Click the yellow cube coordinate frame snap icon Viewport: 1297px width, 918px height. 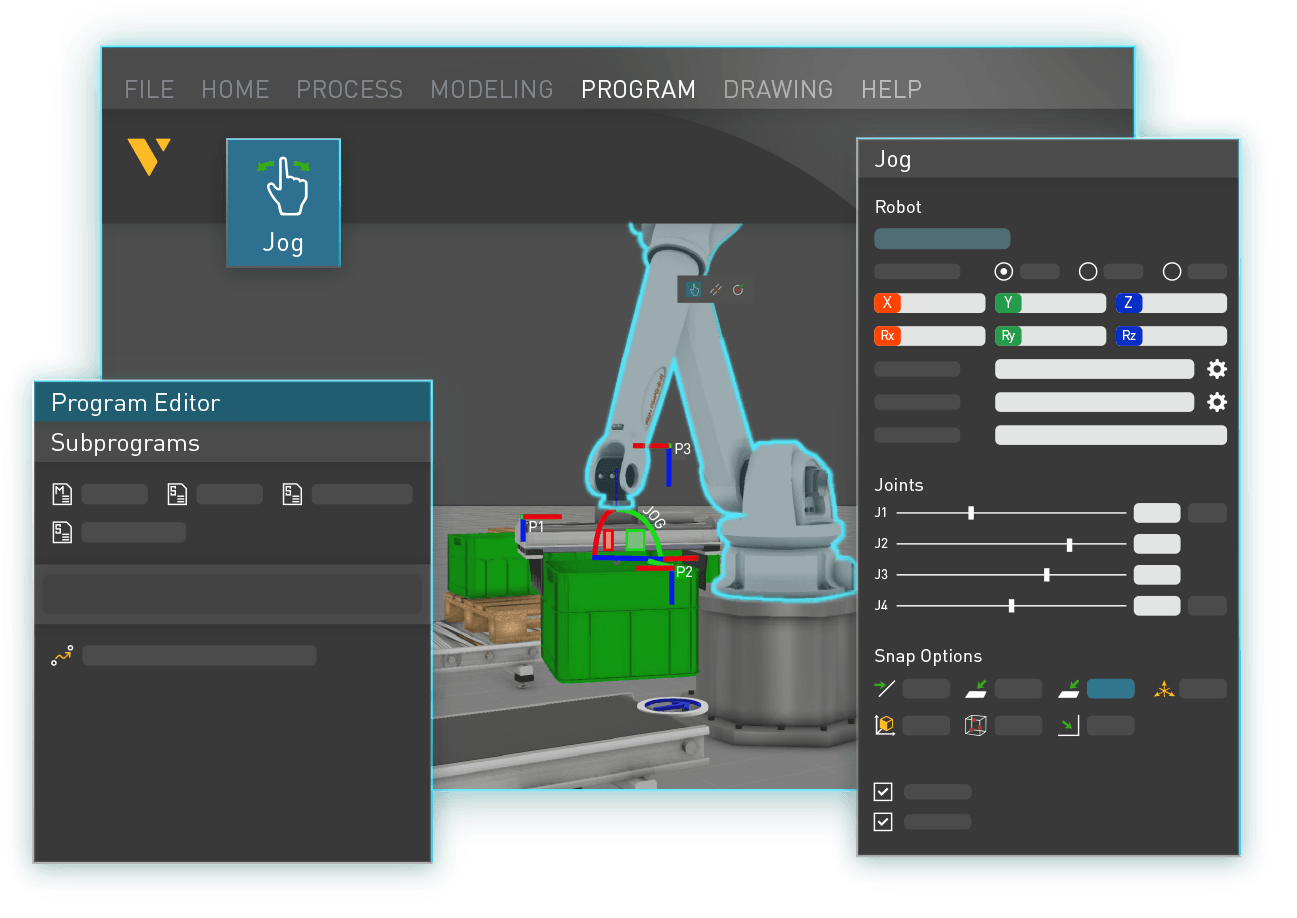[x=884, y=726]
